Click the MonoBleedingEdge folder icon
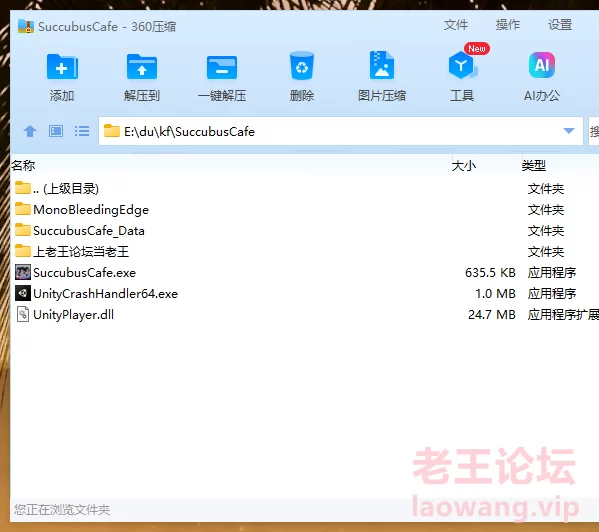599x532 pixels. (x=23, y=209)
